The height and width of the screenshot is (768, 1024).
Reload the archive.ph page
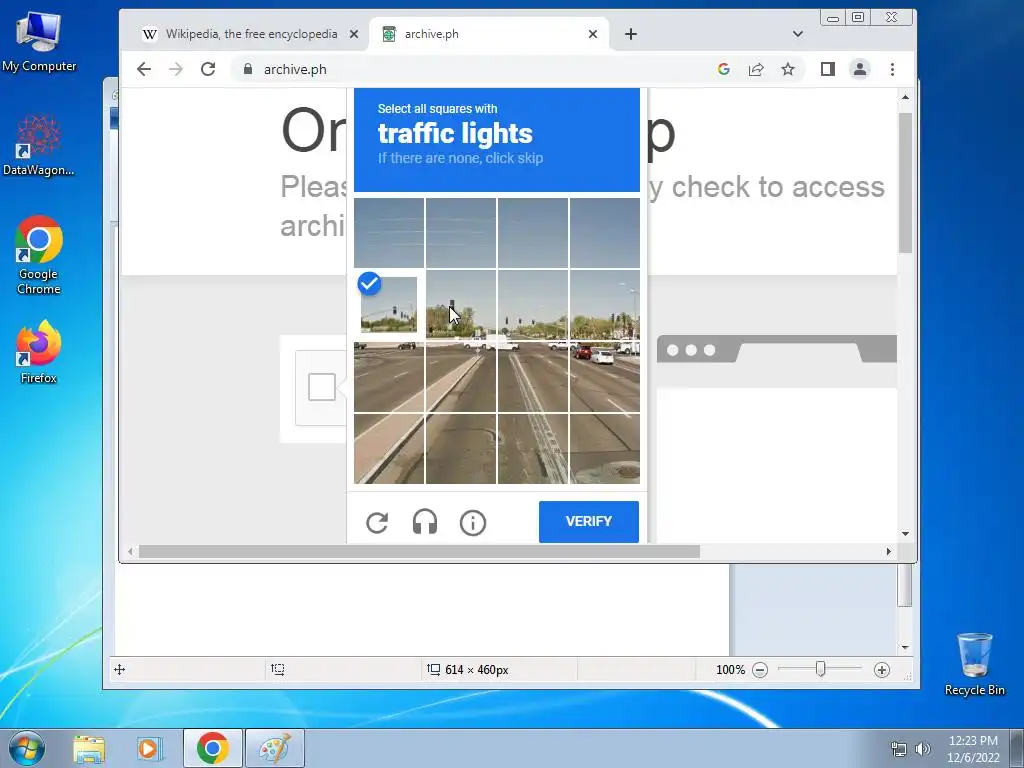pyautogui.click(x=208, y=69)
